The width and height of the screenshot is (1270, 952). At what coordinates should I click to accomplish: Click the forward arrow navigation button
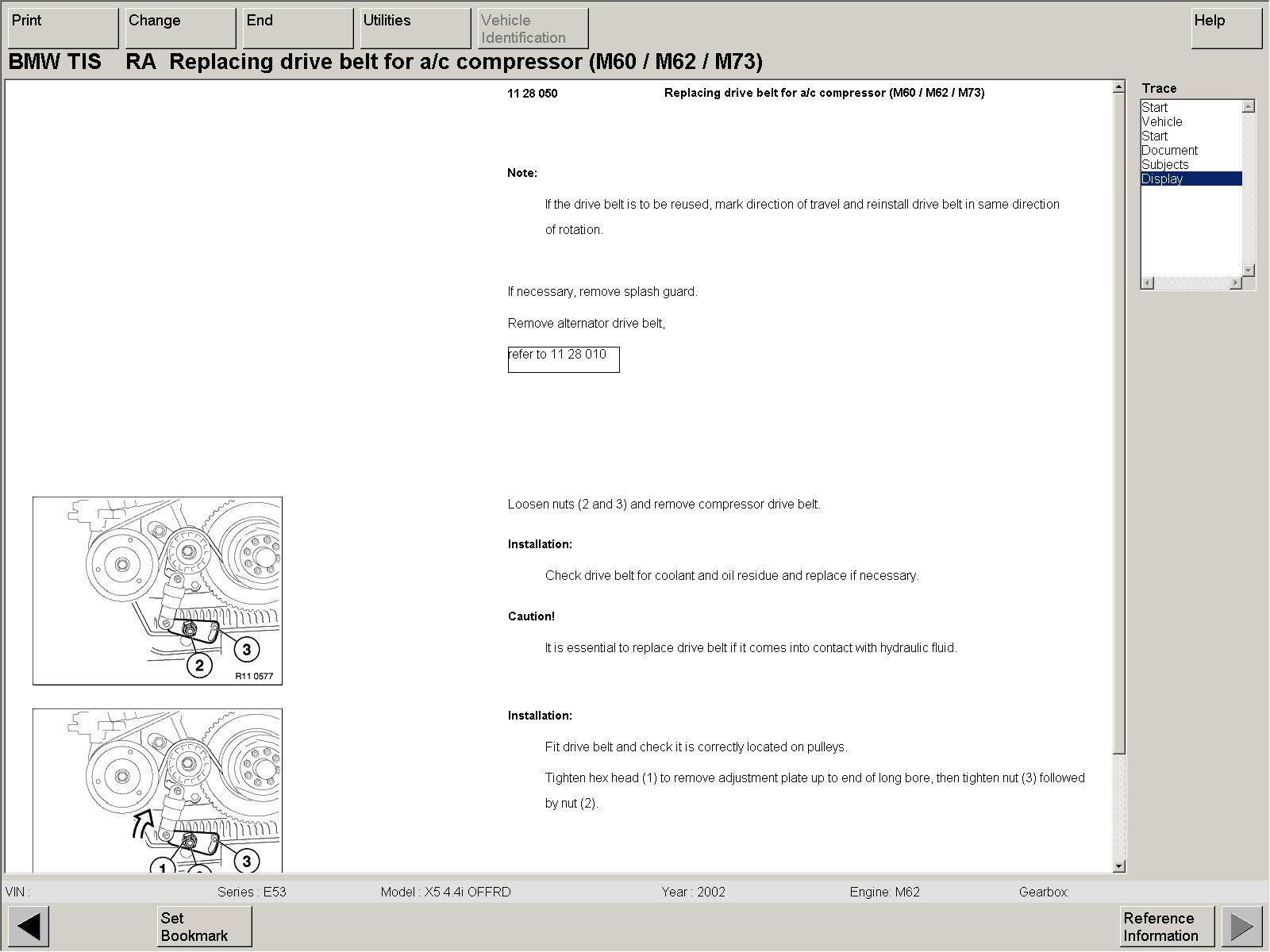[1241, 926]
